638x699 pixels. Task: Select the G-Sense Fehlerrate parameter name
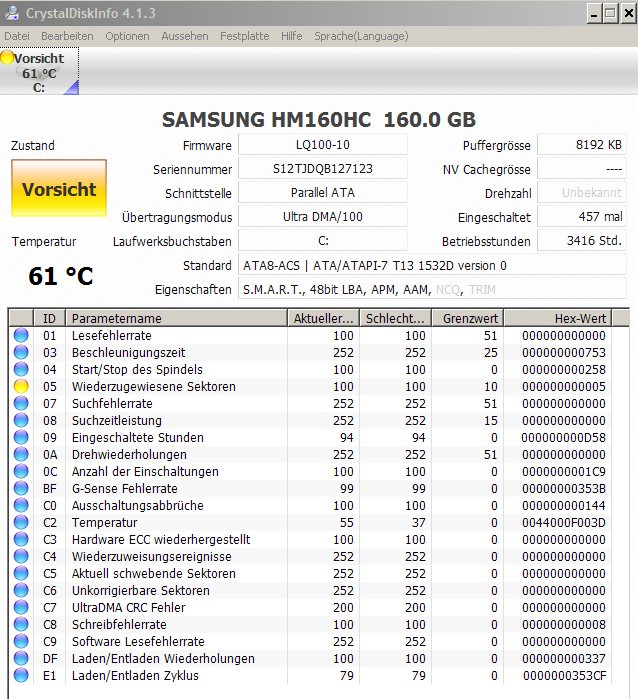click(125, 489)
